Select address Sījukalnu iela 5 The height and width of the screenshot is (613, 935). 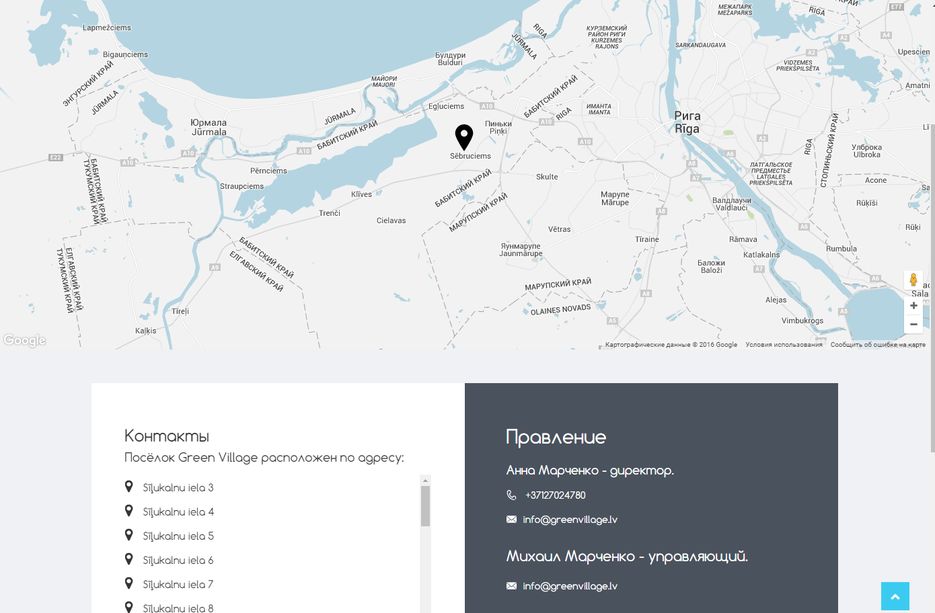pyautogui.click(x=178, y=536)
